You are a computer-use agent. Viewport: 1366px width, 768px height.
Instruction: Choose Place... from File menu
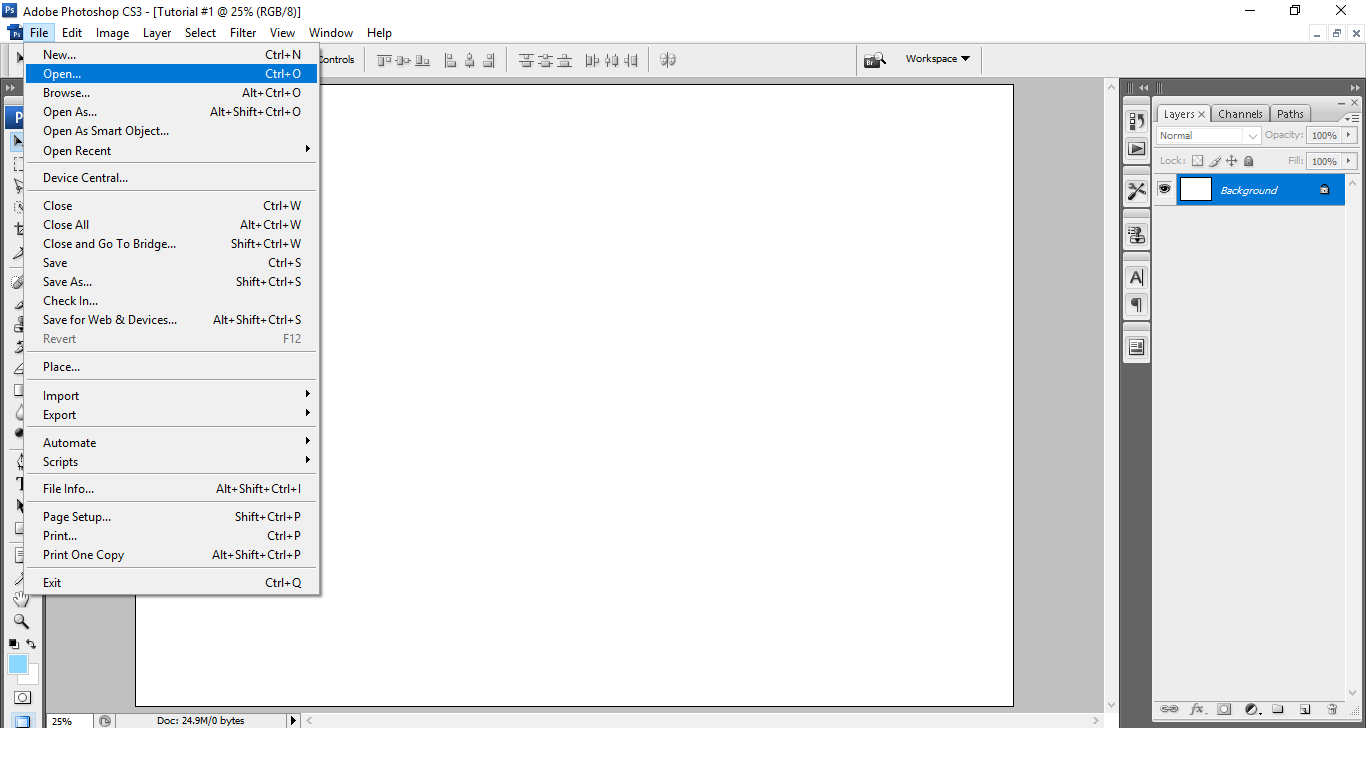click(x=171, y=367)
